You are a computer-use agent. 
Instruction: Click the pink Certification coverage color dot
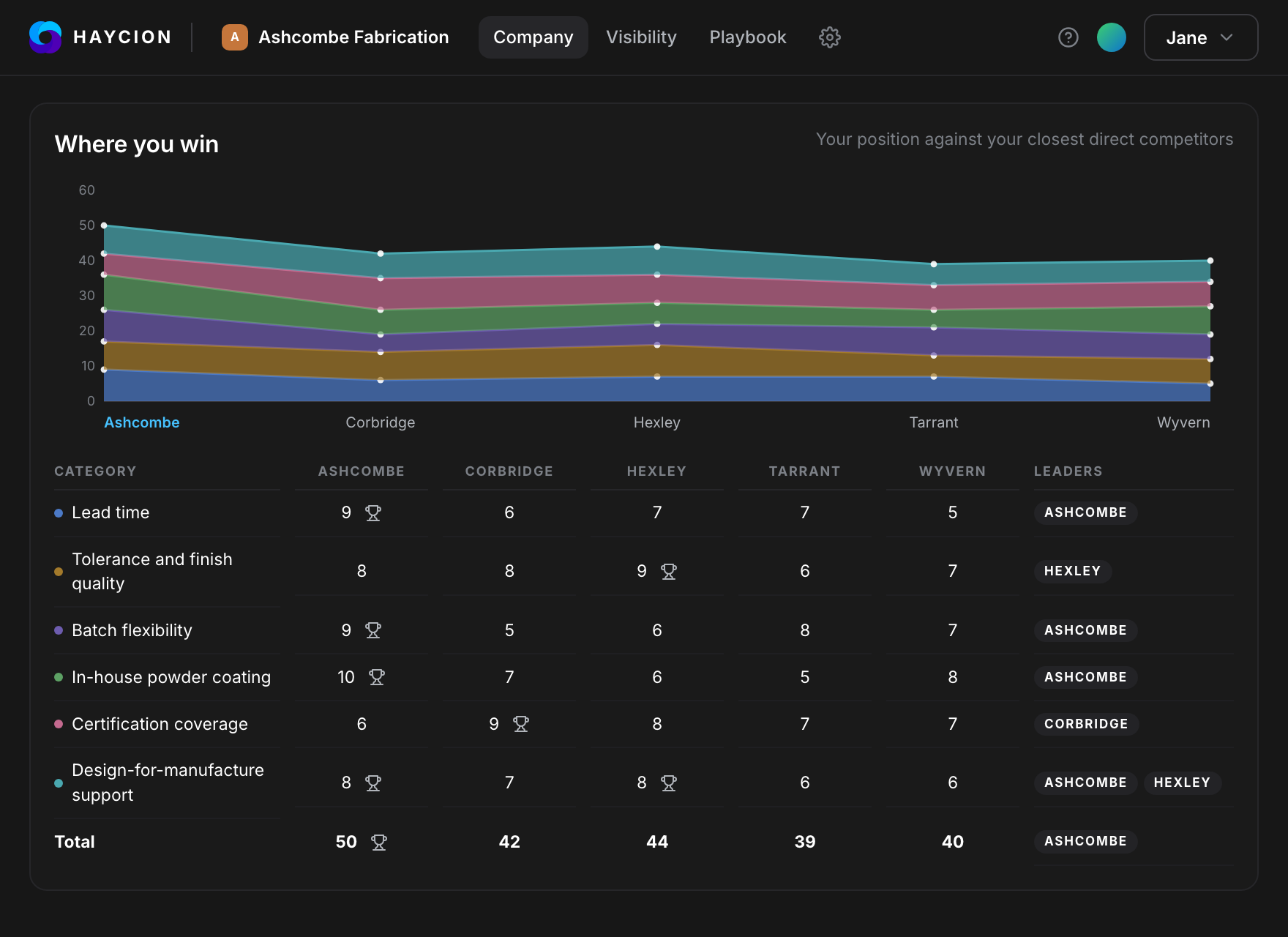(x=59, y=724)
